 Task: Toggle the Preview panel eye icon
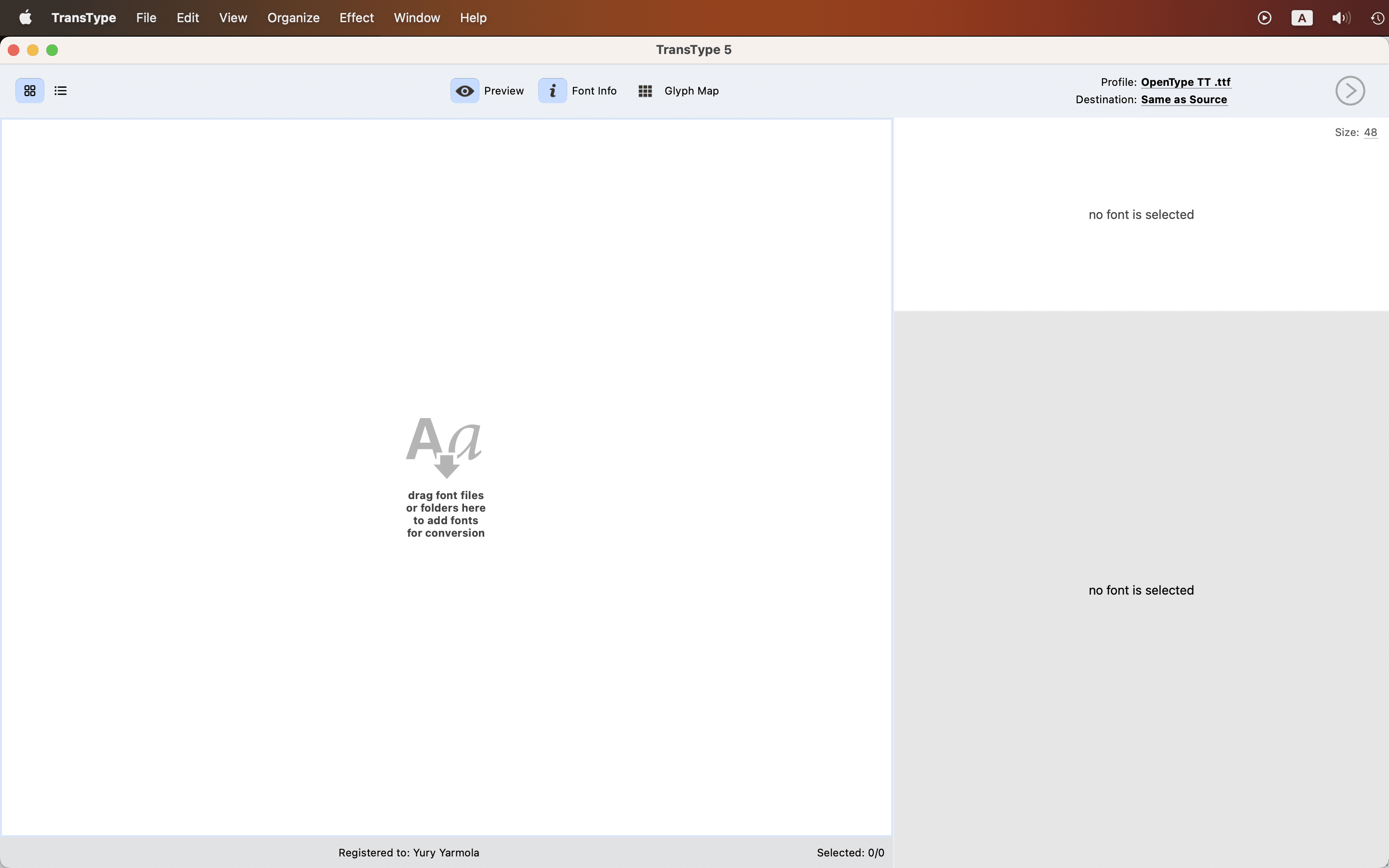point(465,91)
